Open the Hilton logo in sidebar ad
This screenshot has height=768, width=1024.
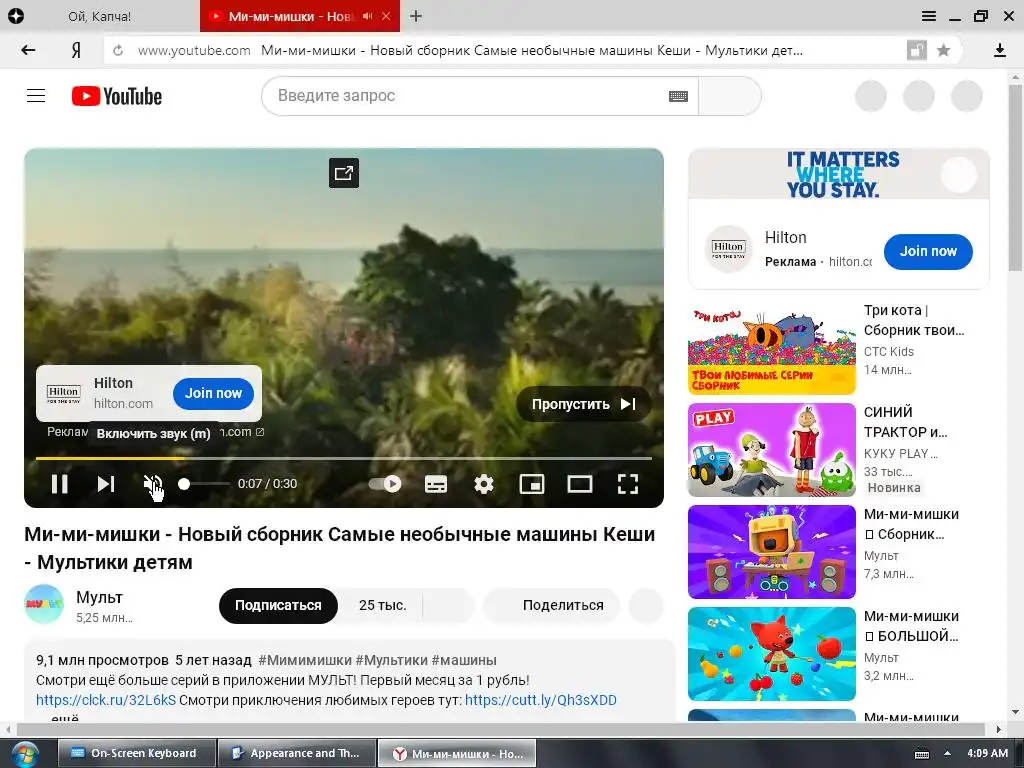click(728, 249)
